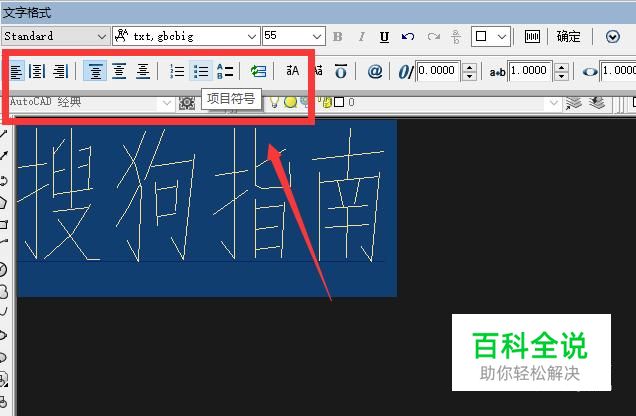The width and height of the screenshot is (636, 416).
Task: Align text left in the text formatting toolbar
Action: click(x=16, y=71)
